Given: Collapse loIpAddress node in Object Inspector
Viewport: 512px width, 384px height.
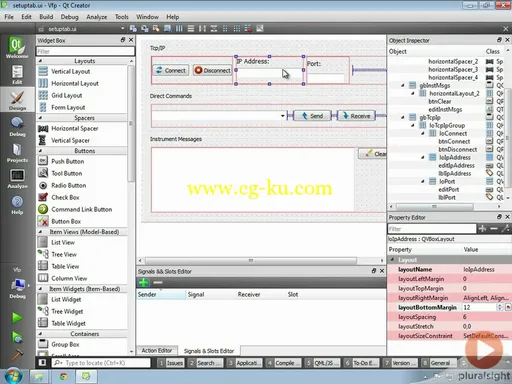Looking at the screenshot, I should click(x=423, y=157).
